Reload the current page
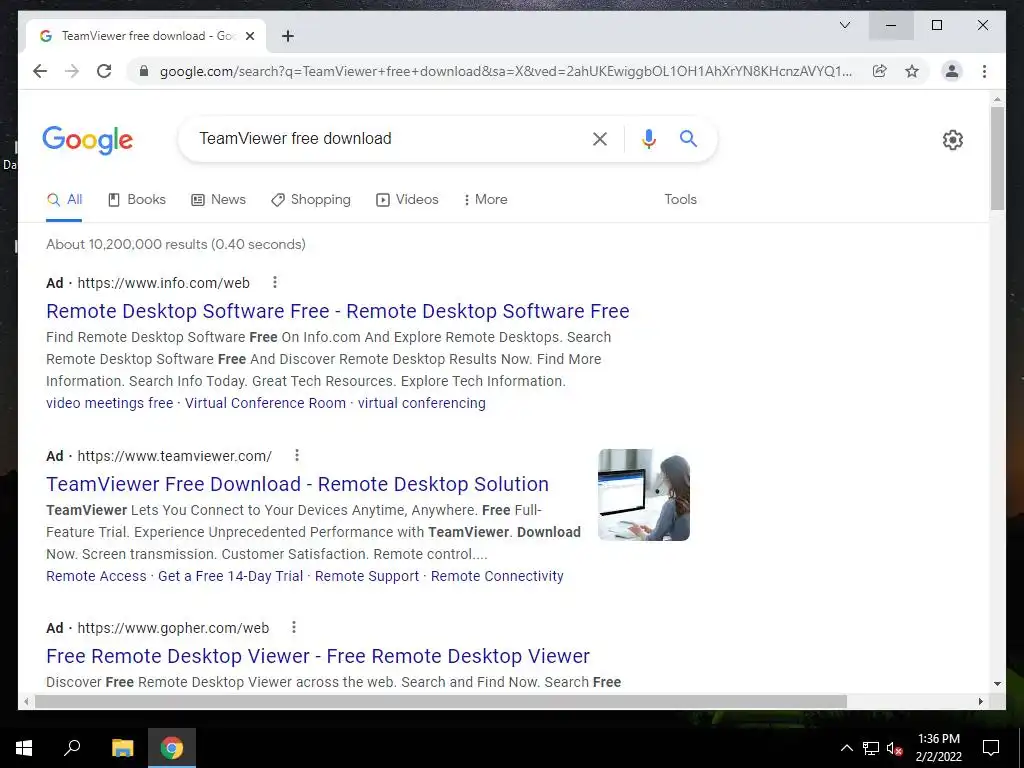Viewport: 1024px width, 768px height. (x=104, y=71)
